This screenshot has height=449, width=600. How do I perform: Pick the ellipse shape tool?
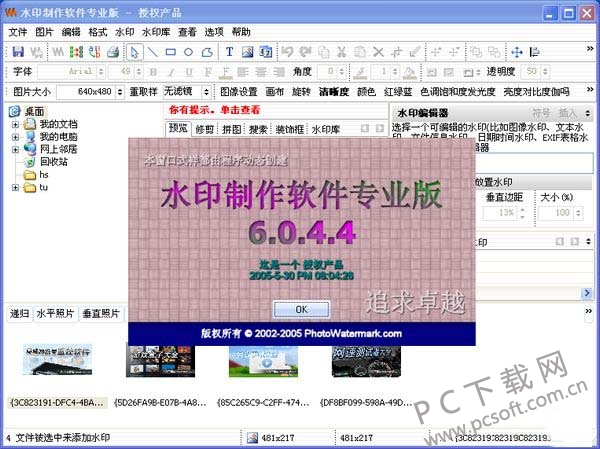tap(187, 52)
